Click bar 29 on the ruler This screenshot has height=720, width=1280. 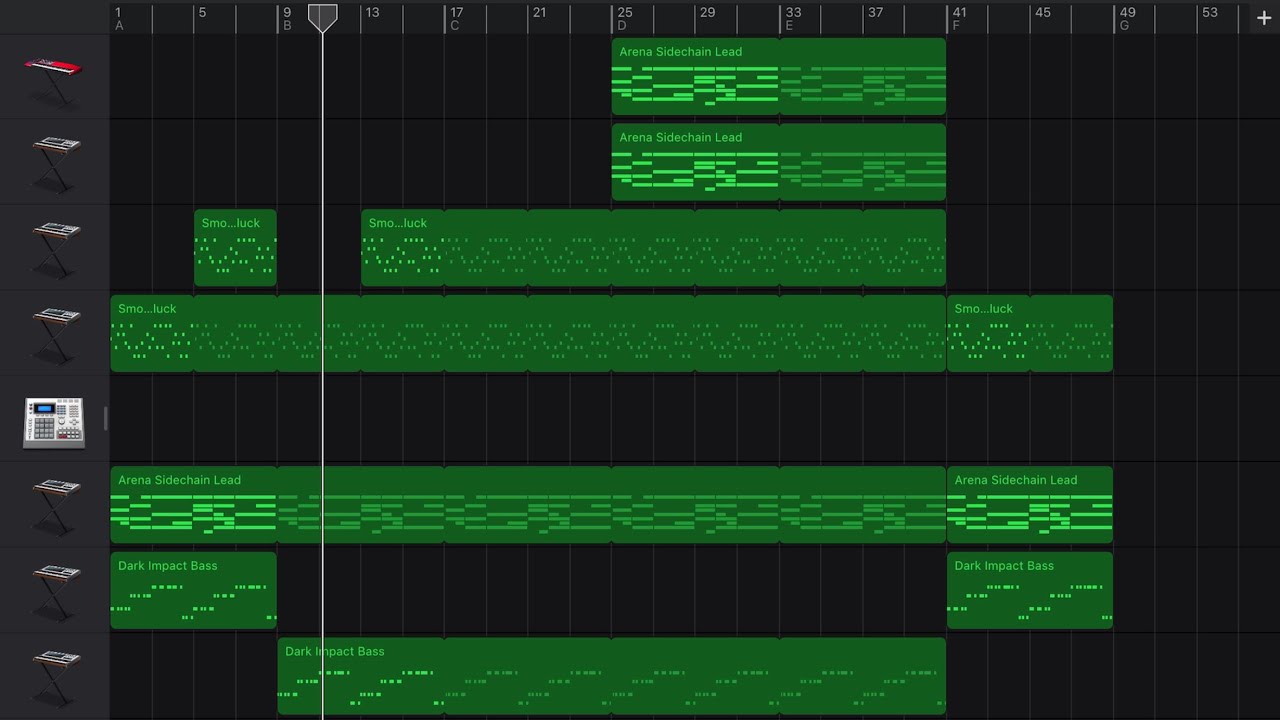(x=707, y=13)
